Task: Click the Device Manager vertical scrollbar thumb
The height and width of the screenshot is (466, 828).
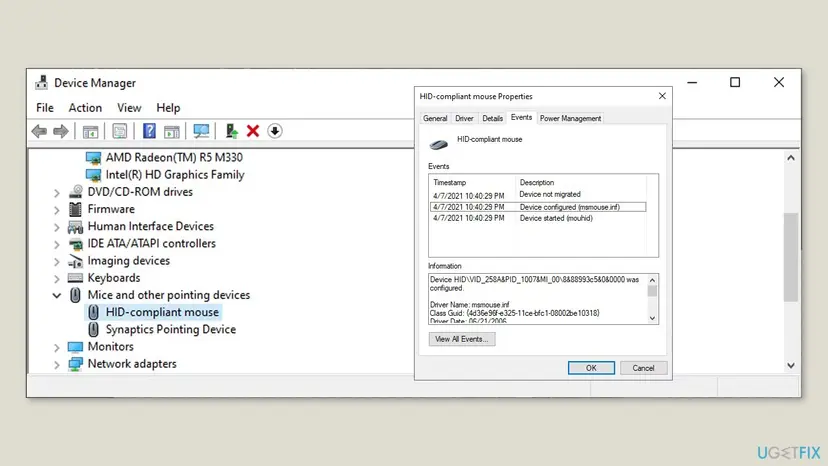Action: pyautogui.click(x=791, y=257)
